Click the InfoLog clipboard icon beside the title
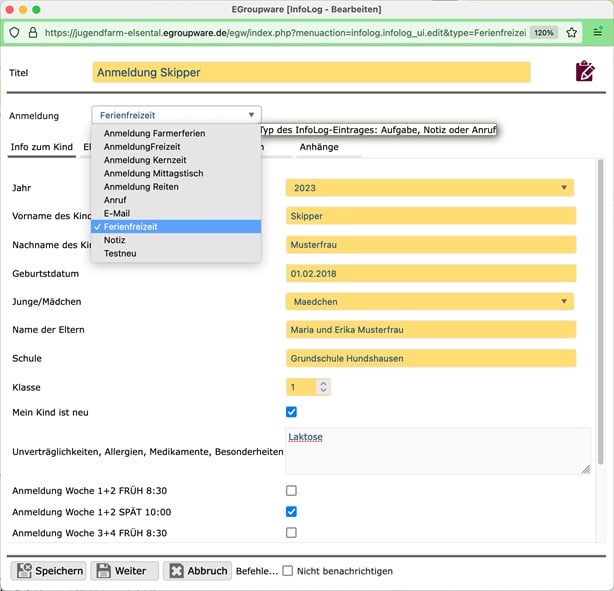The width and height of the screenshot is (614, 591). click(585, 72)
